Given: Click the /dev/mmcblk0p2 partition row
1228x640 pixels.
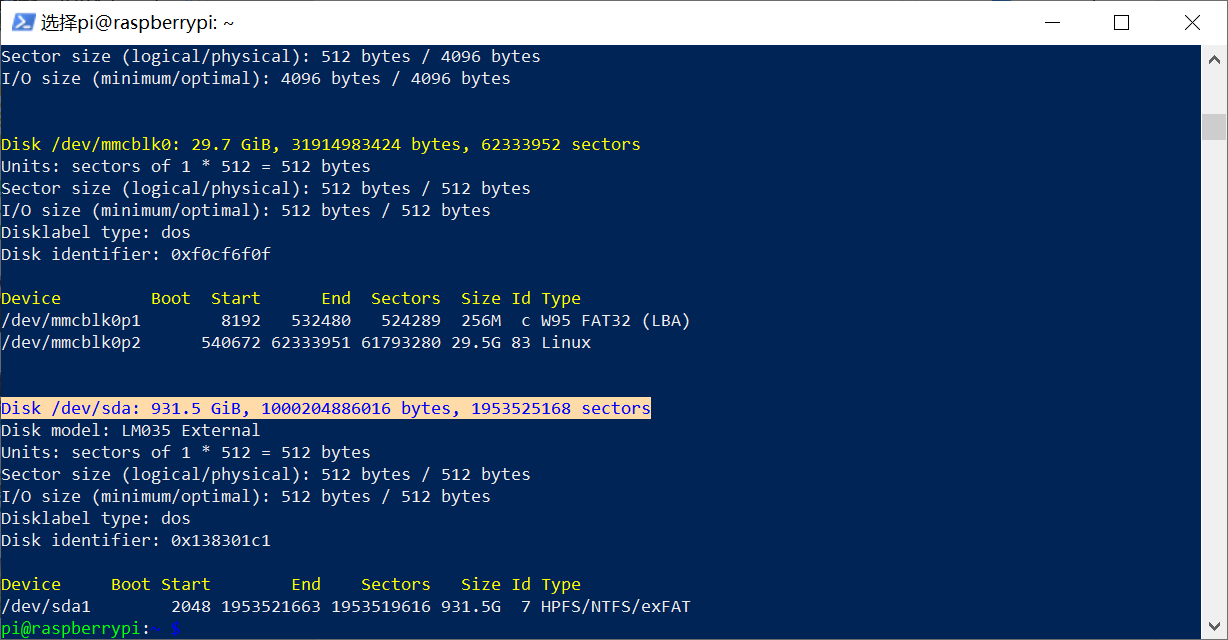Looking at the screenshot, I should pyautogui.click(x=296, y=342).
